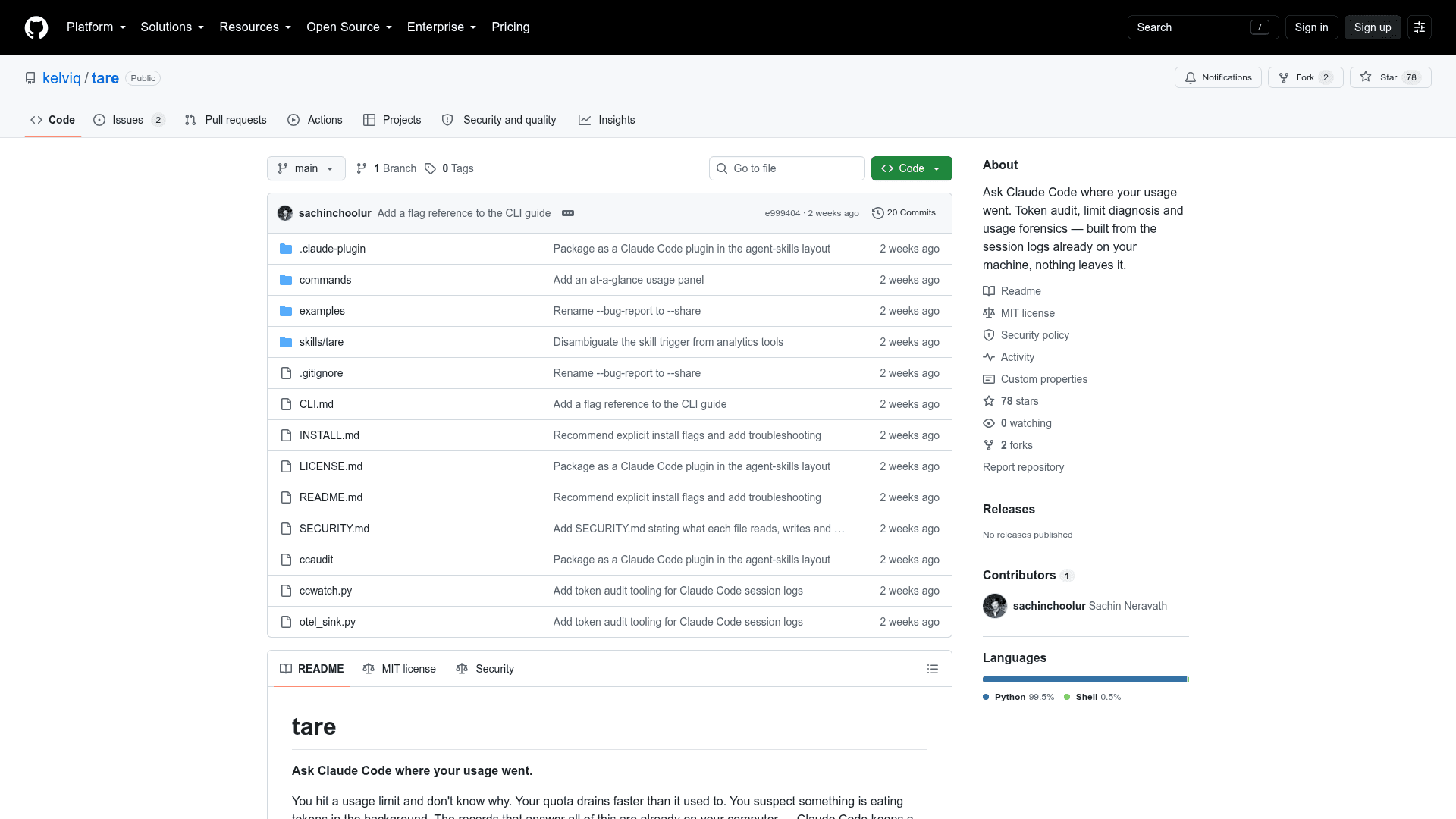
Task: Click the shield icon beside Security policy
Action: tap(989, 335)
